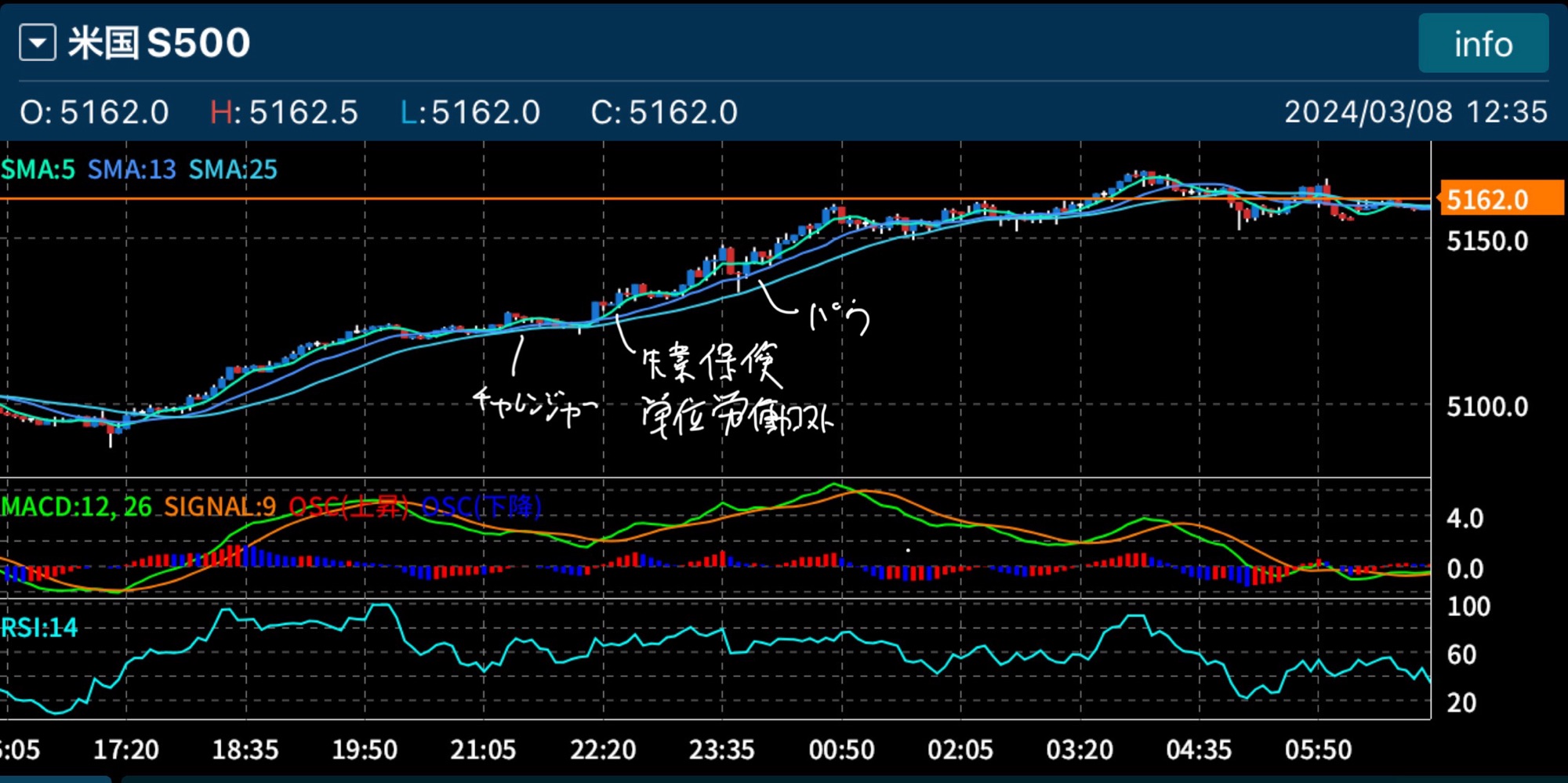Viewport: 1568px width, 783px height.
Task: Select the 22:20 time axis marker
Action: click(x=603, y=750)
